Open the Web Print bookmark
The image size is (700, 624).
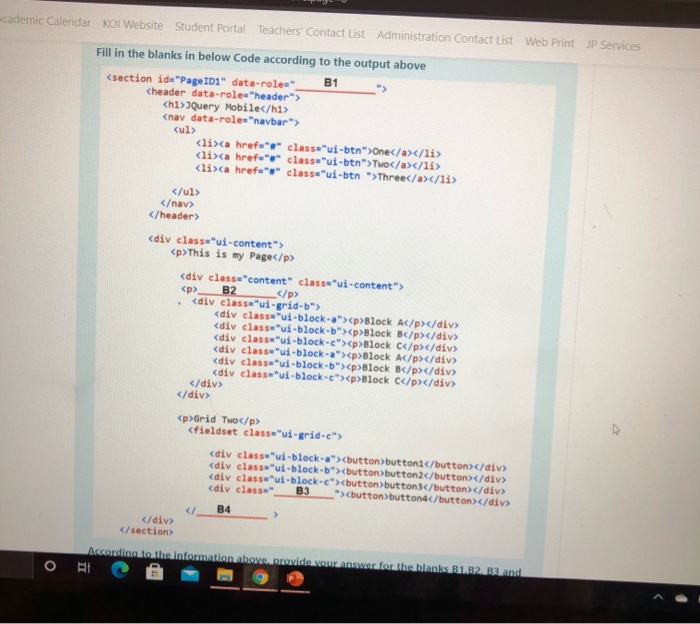(x=550, y=42)
